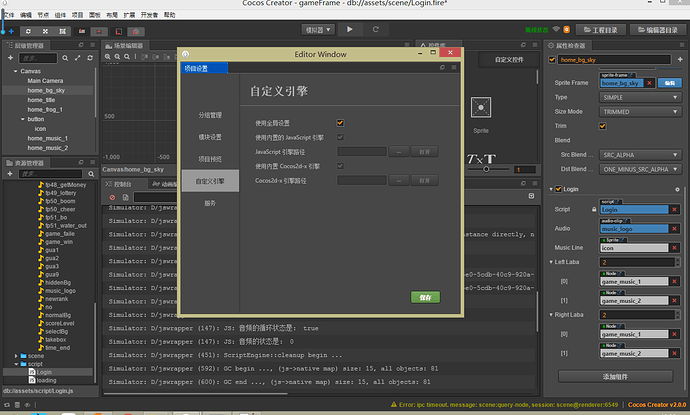Image resolution: width=690 pixels, height=415 pixels.
Task: Collapse the script folder
Action: pos(16,364)
